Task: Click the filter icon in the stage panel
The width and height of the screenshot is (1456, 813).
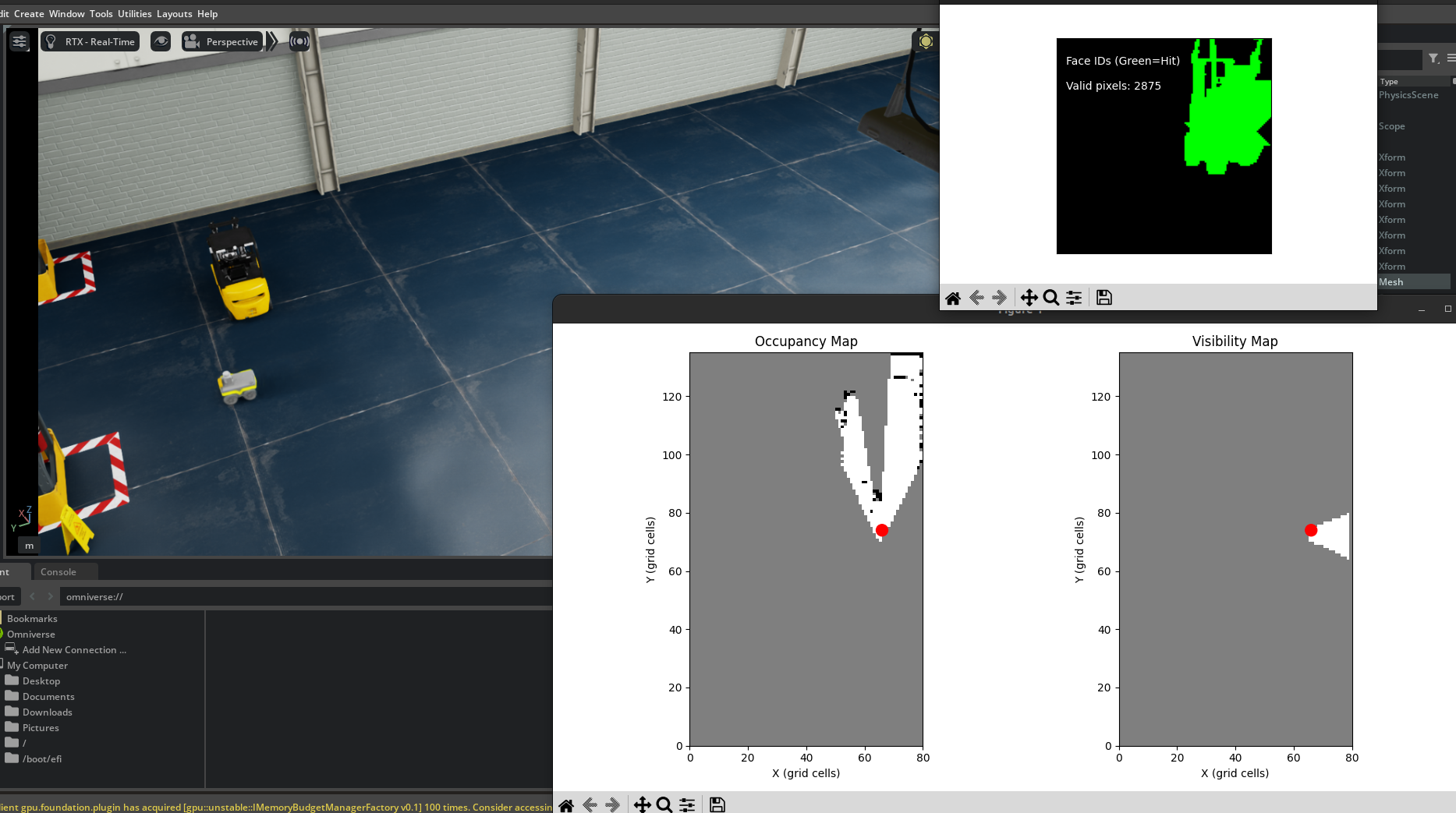Action: point(1433,58)
